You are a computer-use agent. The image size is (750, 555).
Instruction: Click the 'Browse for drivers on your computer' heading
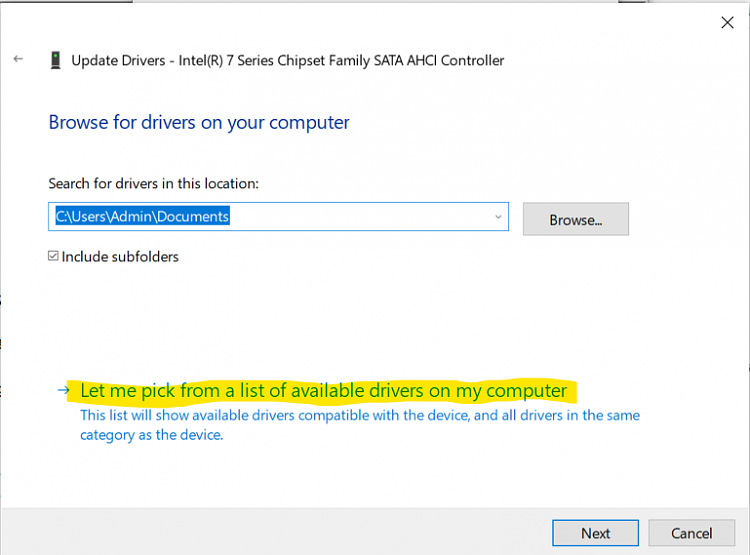pos(199,123)
